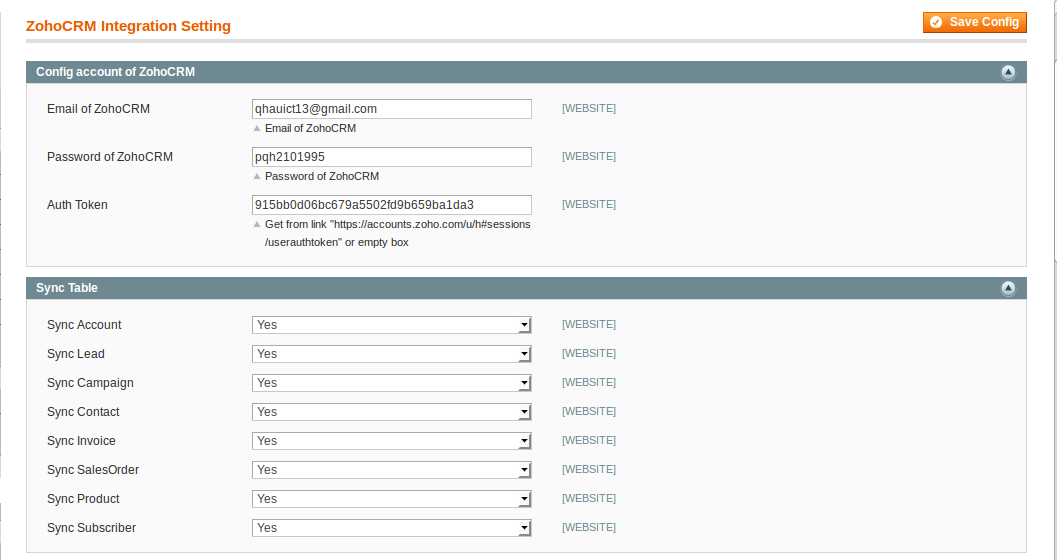The image size is (1057, 560).
Task: Open the Sync Contact dropdown
Action: click(392, 412)
